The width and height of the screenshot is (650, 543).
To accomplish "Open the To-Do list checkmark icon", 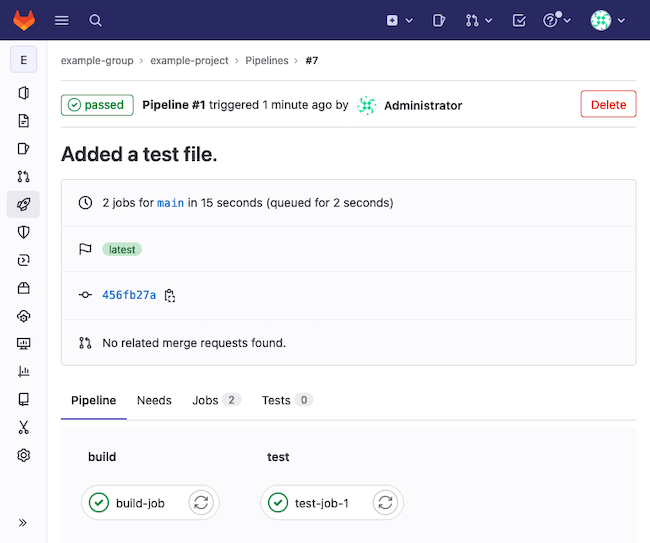I will coord(518,20).
